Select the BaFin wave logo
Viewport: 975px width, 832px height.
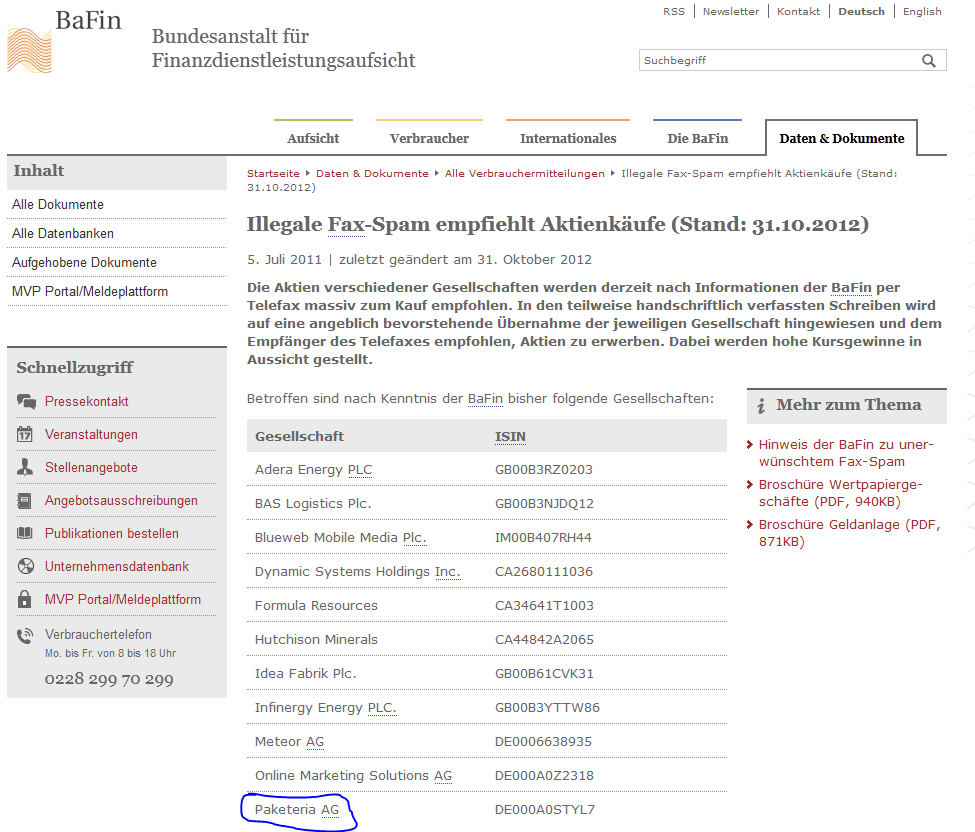click(28, 48)
